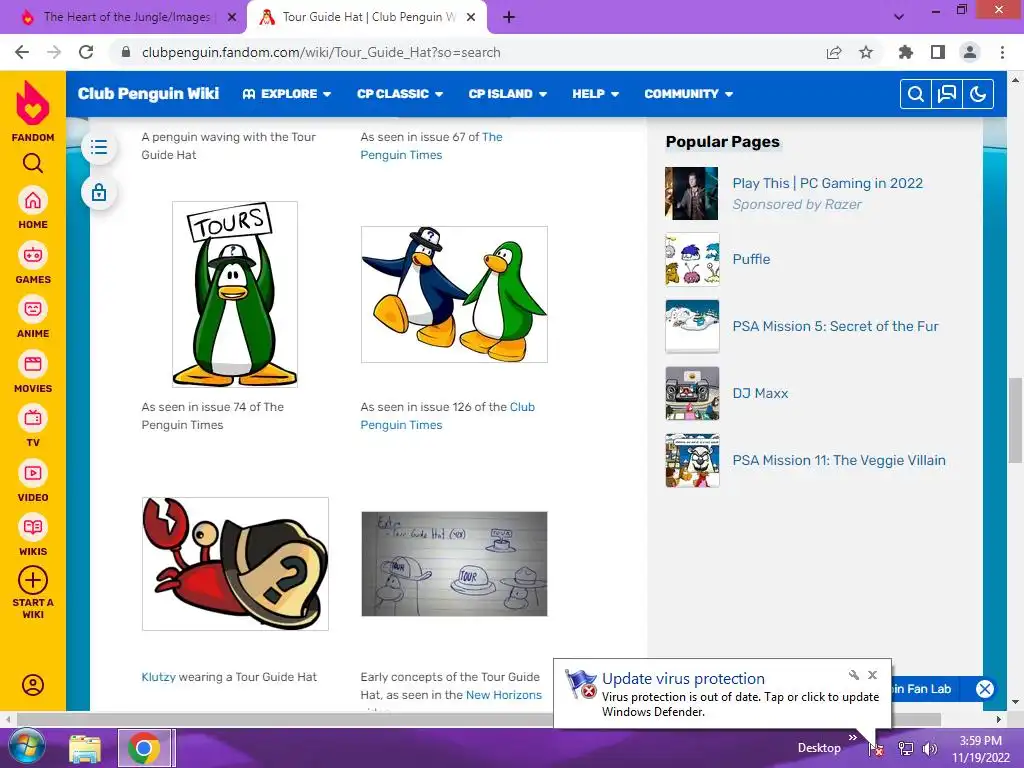
Task: Click the Club Penguin Wiki title
Action: coord(148,94)
